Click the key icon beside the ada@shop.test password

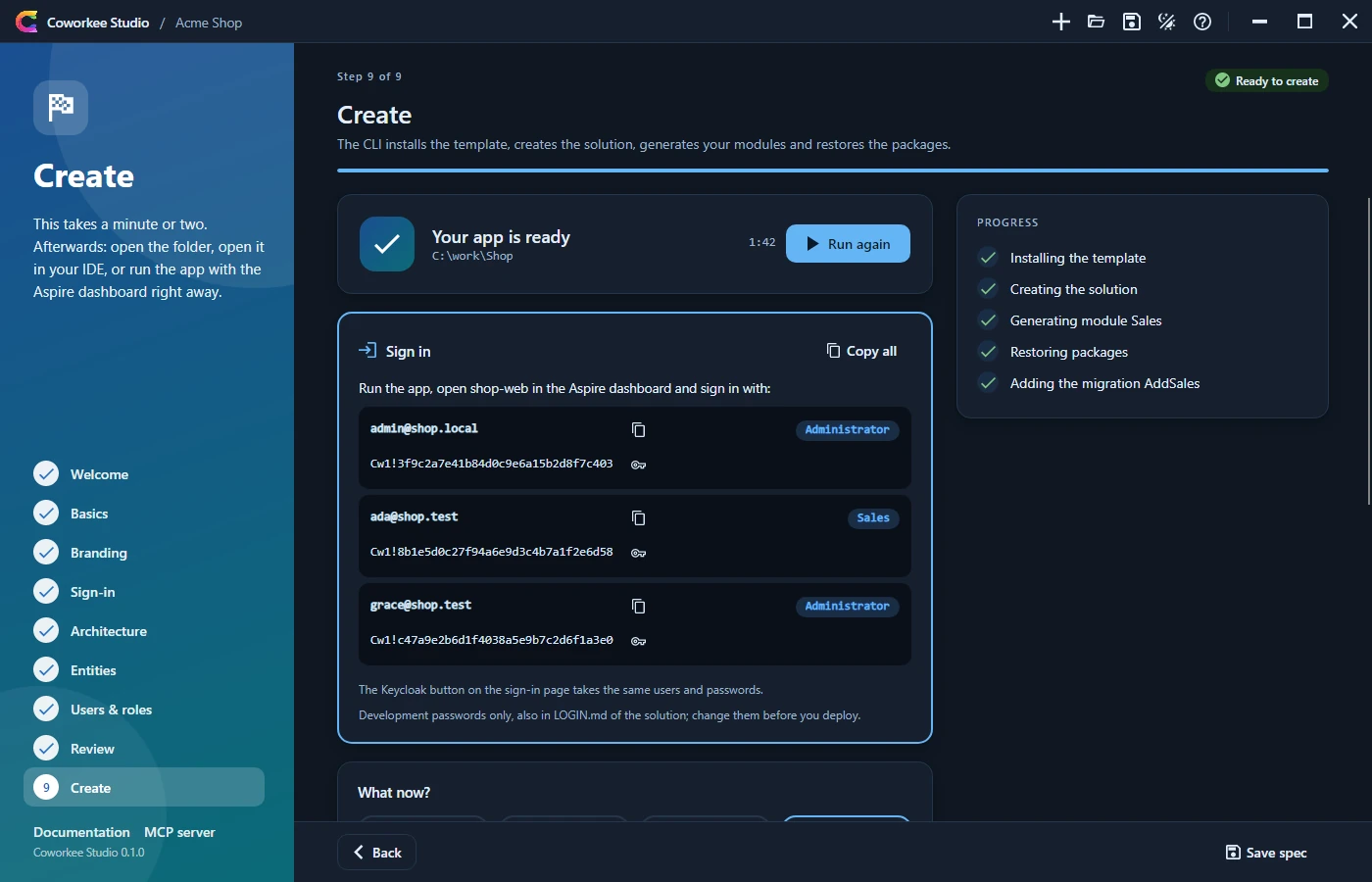(x=638, y=553)
